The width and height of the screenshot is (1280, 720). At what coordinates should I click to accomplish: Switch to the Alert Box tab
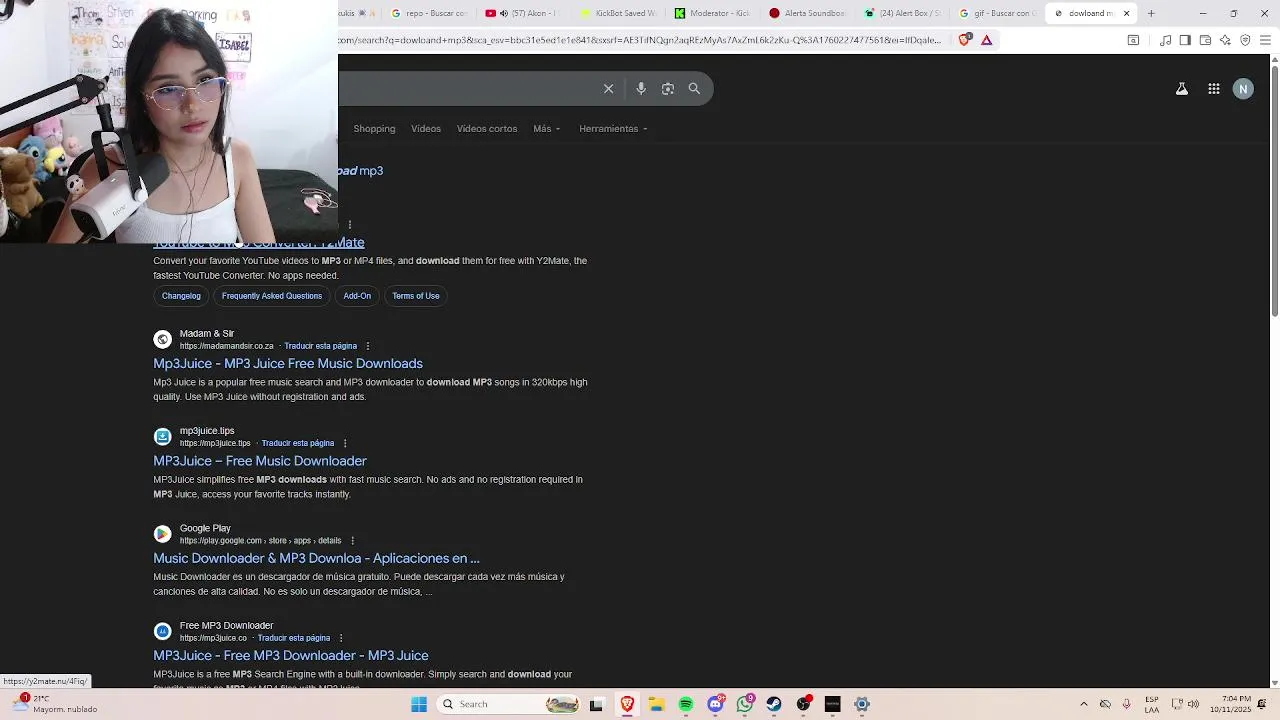pyautogui.click(x=903, y=13)
